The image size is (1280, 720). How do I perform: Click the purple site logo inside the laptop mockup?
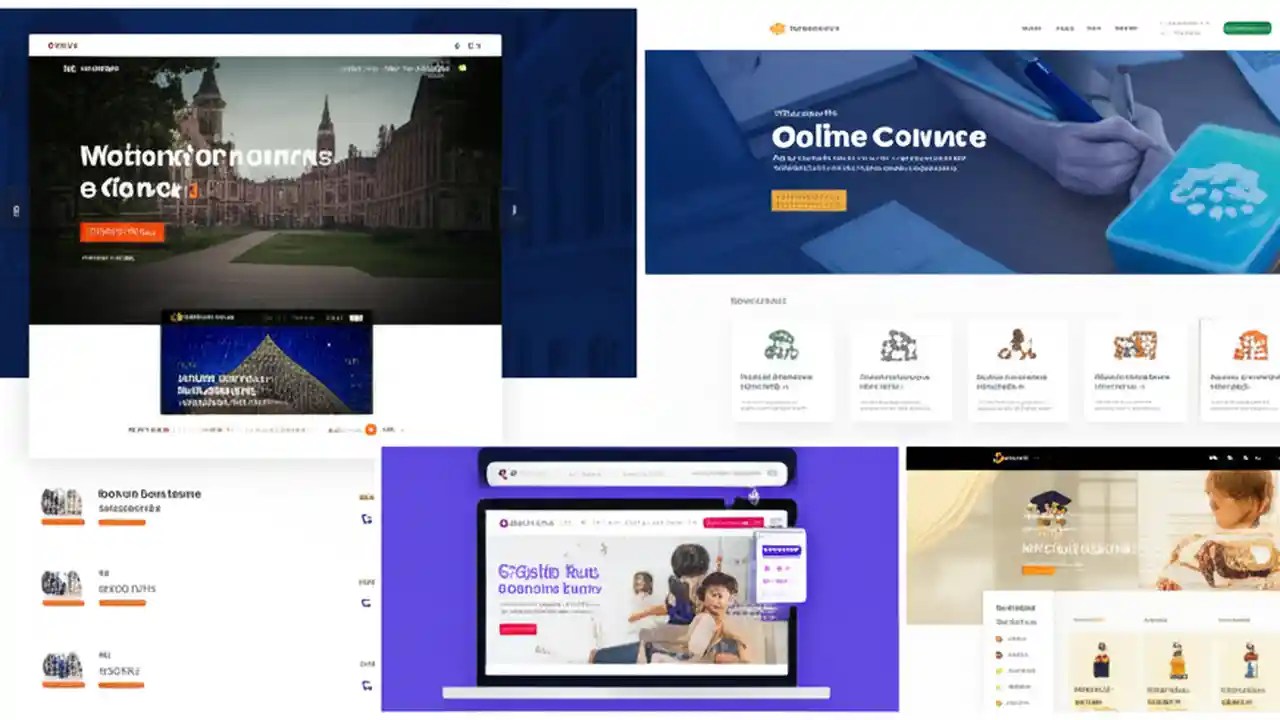pos(504,523)
